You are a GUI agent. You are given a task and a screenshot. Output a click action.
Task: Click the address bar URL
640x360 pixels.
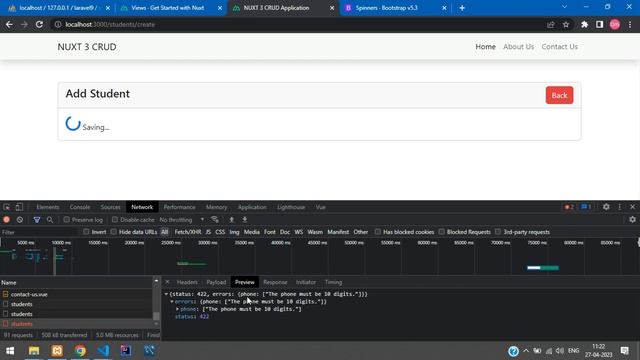tap(110, 24)
